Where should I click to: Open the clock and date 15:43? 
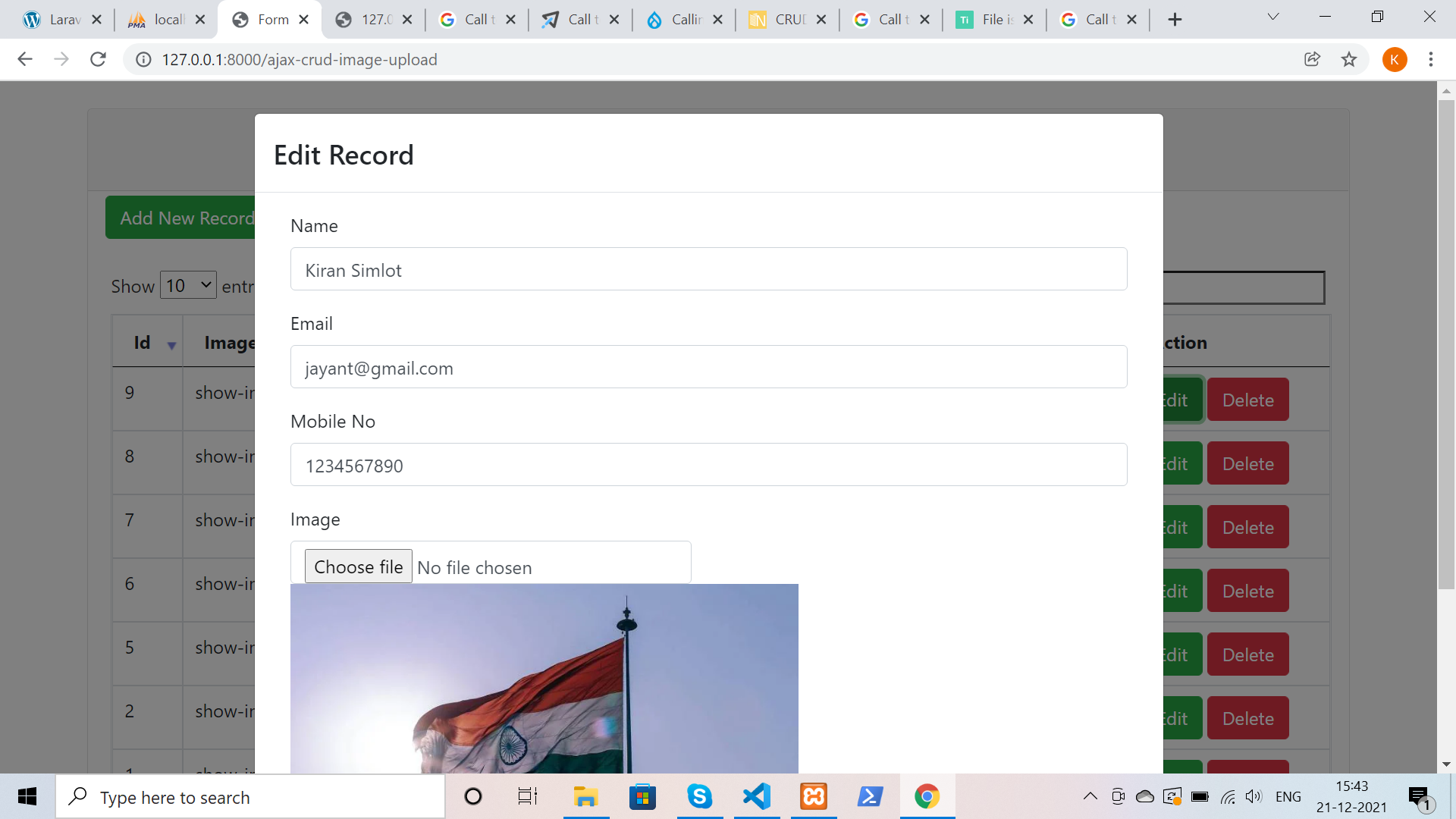[x=1351, y=796]
